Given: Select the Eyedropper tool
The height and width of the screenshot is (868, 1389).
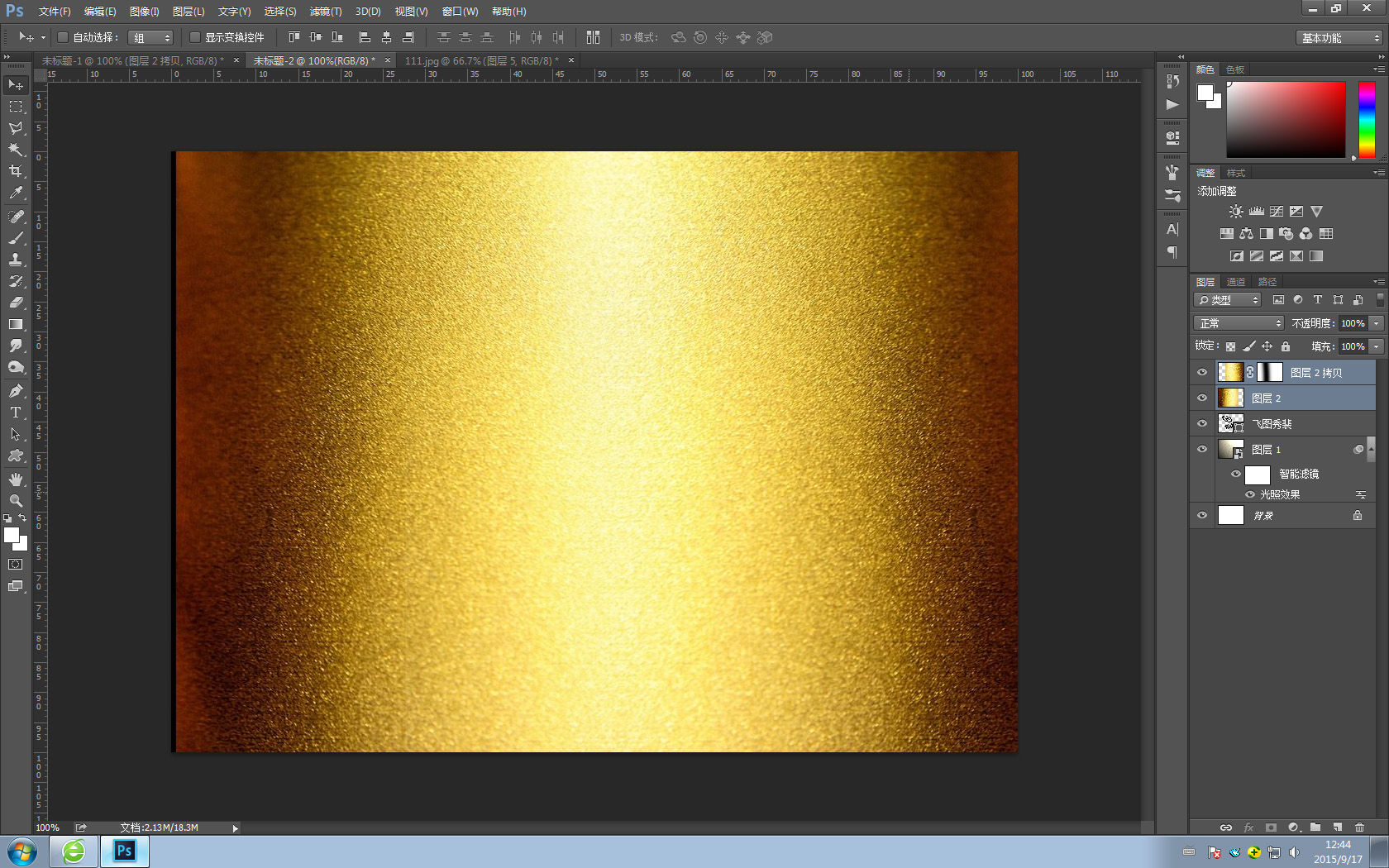Looking at the screenshot, I should click(16, 193).
